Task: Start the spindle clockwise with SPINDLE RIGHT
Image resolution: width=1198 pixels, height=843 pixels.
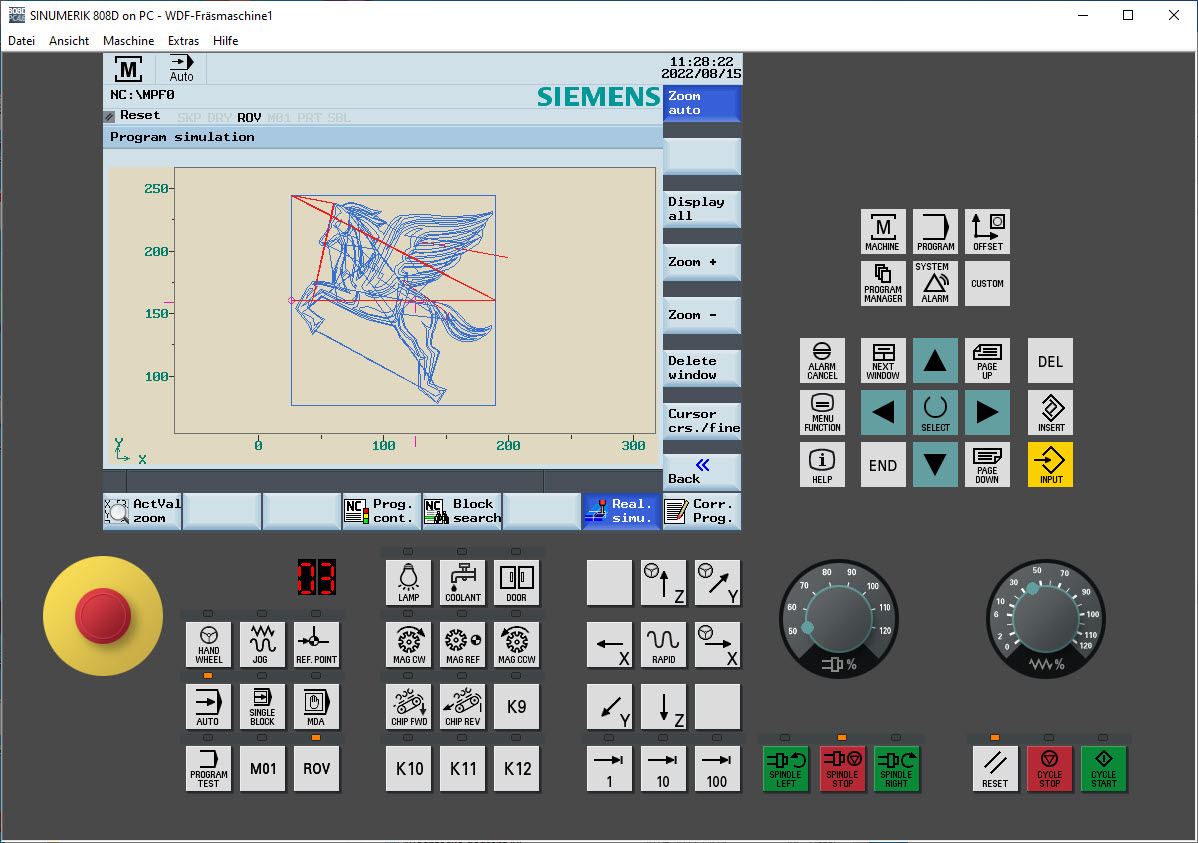Action: (896, 769)
